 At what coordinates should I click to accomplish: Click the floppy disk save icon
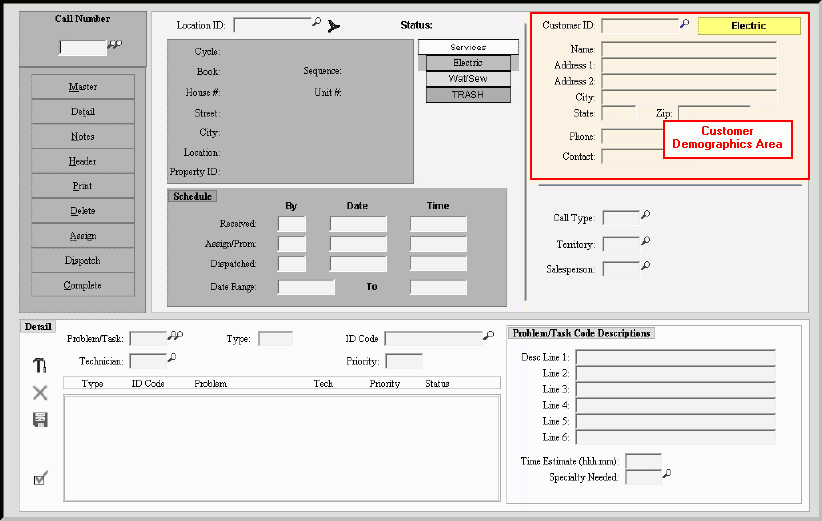click(x=40, y=420)
